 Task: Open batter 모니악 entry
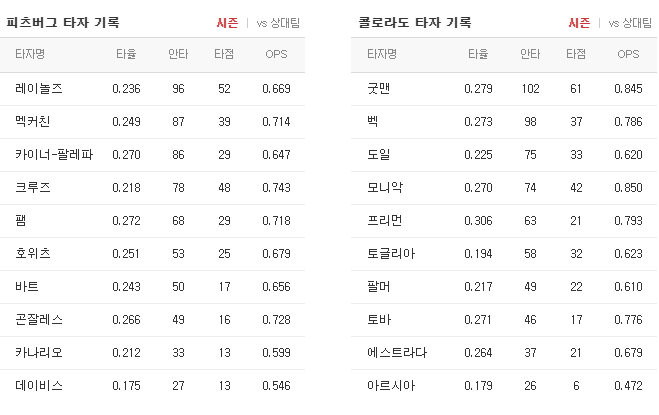[385, 188]
